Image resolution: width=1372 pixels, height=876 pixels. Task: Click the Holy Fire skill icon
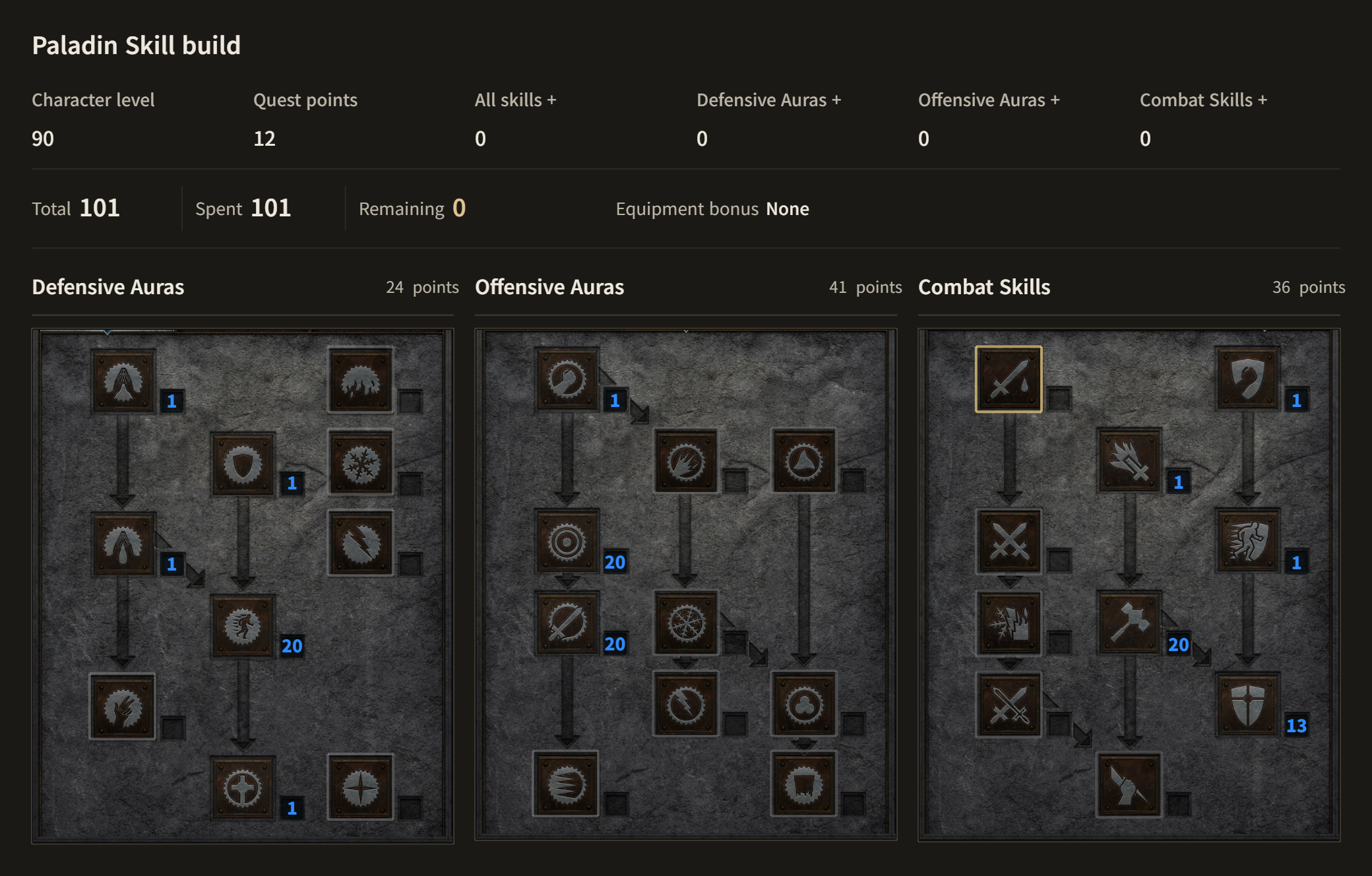[686, 462]
